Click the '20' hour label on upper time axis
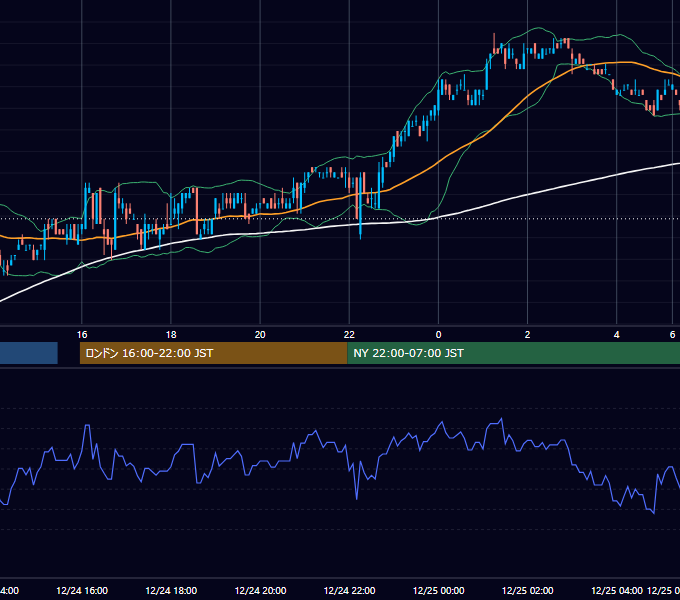 click(x=260, y=335)
